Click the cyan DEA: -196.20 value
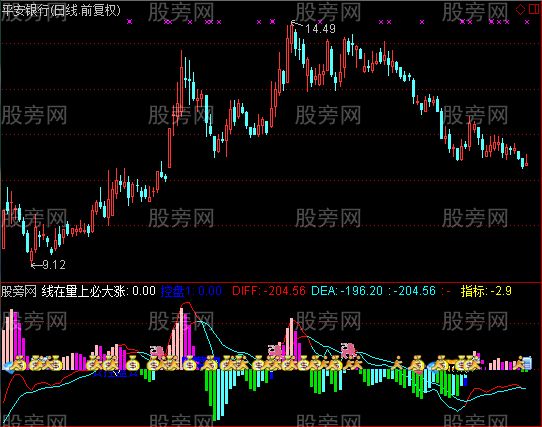The height and width of the screenshot is (427, 542). (x=347, y=291)
